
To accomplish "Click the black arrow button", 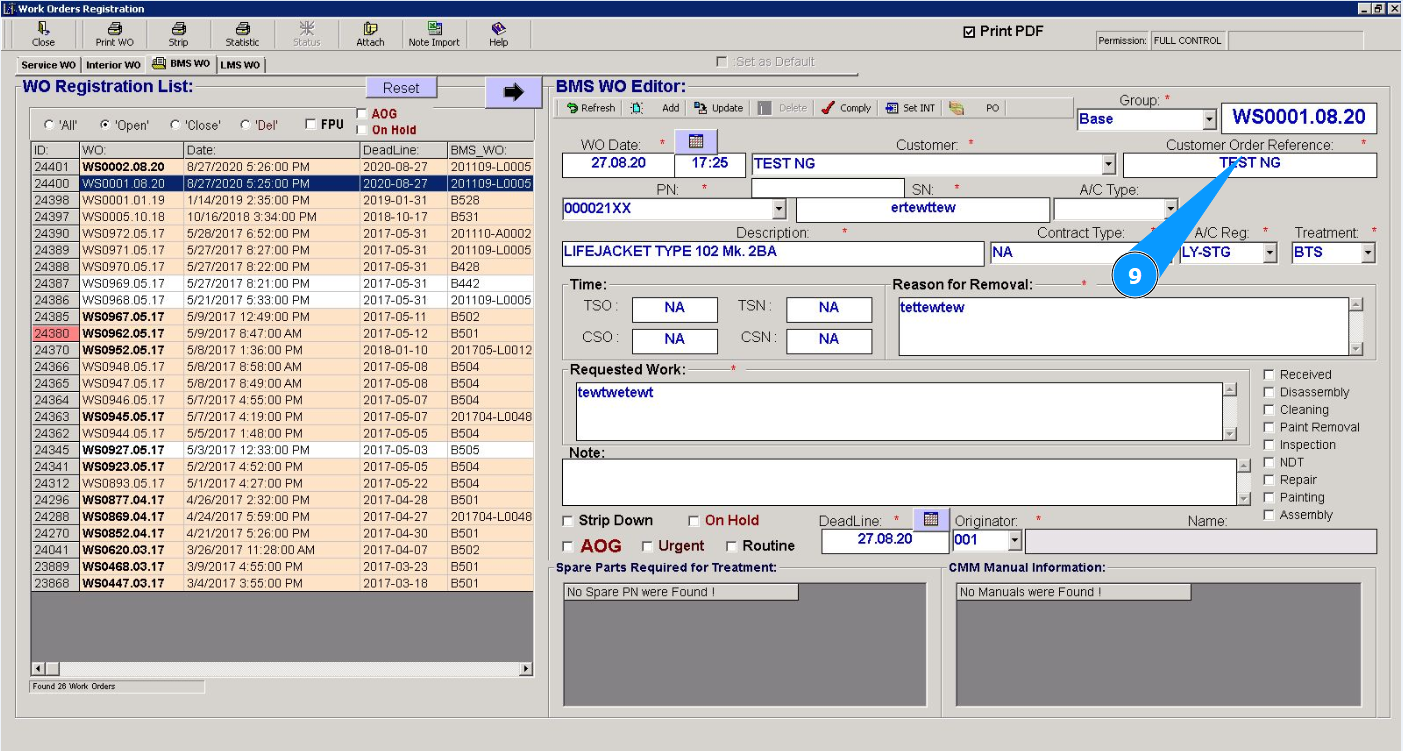I will [513, 92].
